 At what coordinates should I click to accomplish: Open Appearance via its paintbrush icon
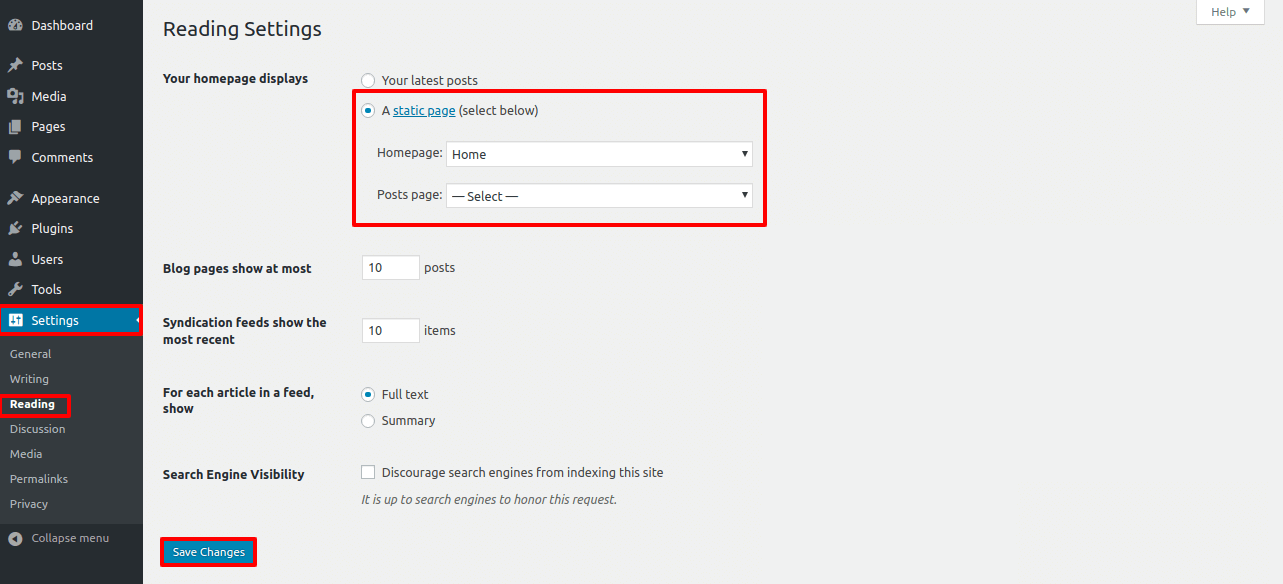(15, 199)
